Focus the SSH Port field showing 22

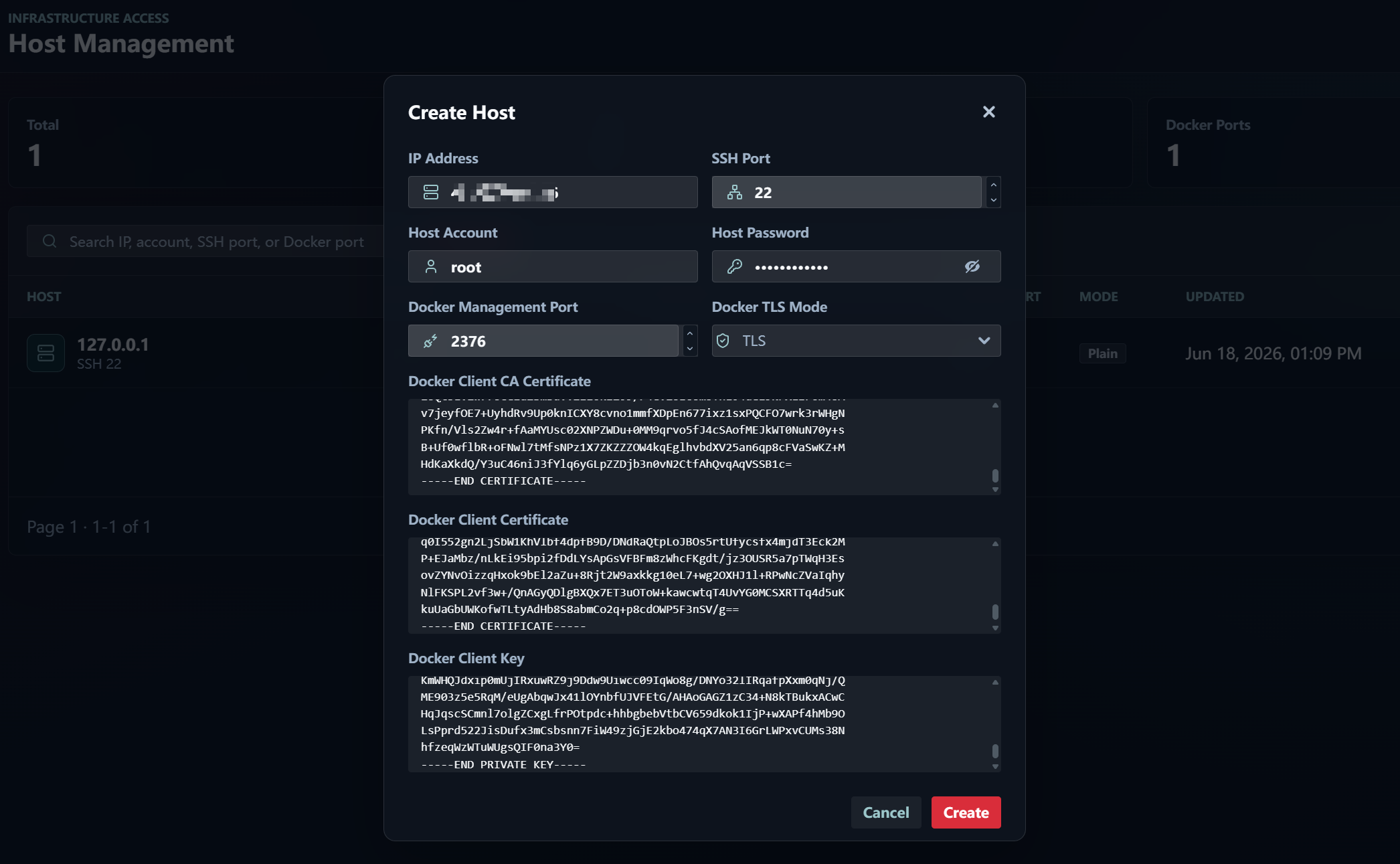[x=847, y=192]
